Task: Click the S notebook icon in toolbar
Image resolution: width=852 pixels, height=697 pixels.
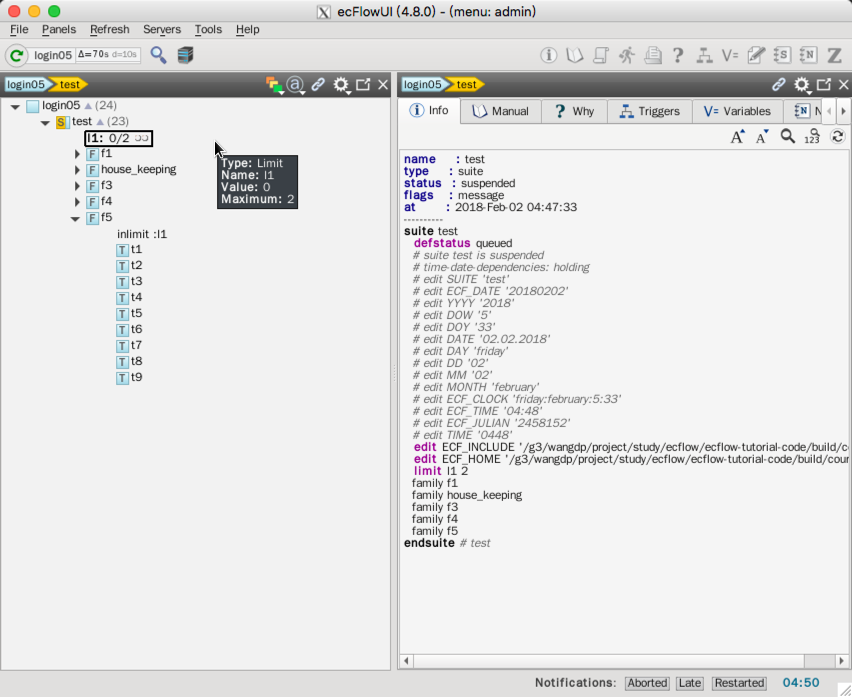Action: tap(781, 55)
